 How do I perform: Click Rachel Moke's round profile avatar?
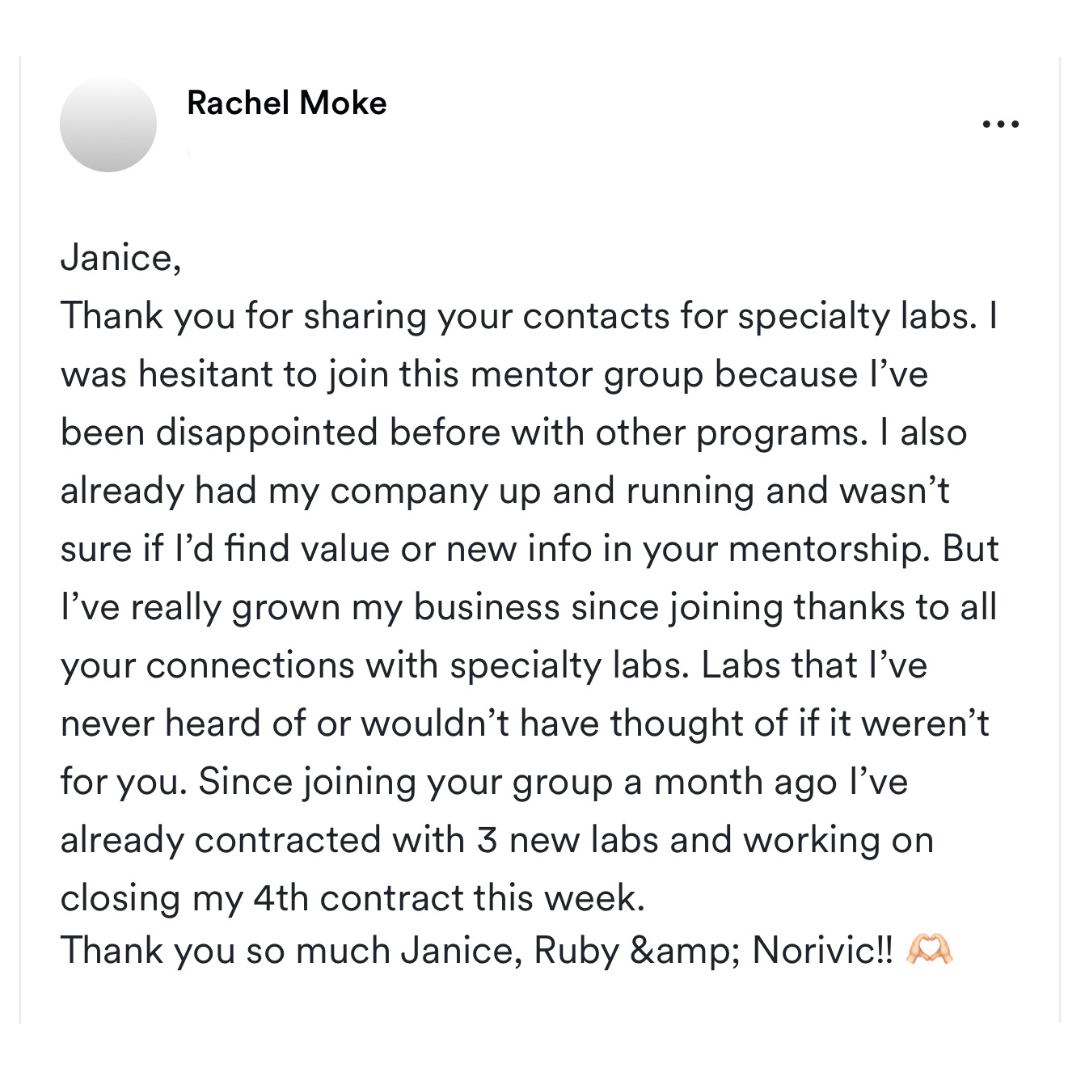point(108,124)
